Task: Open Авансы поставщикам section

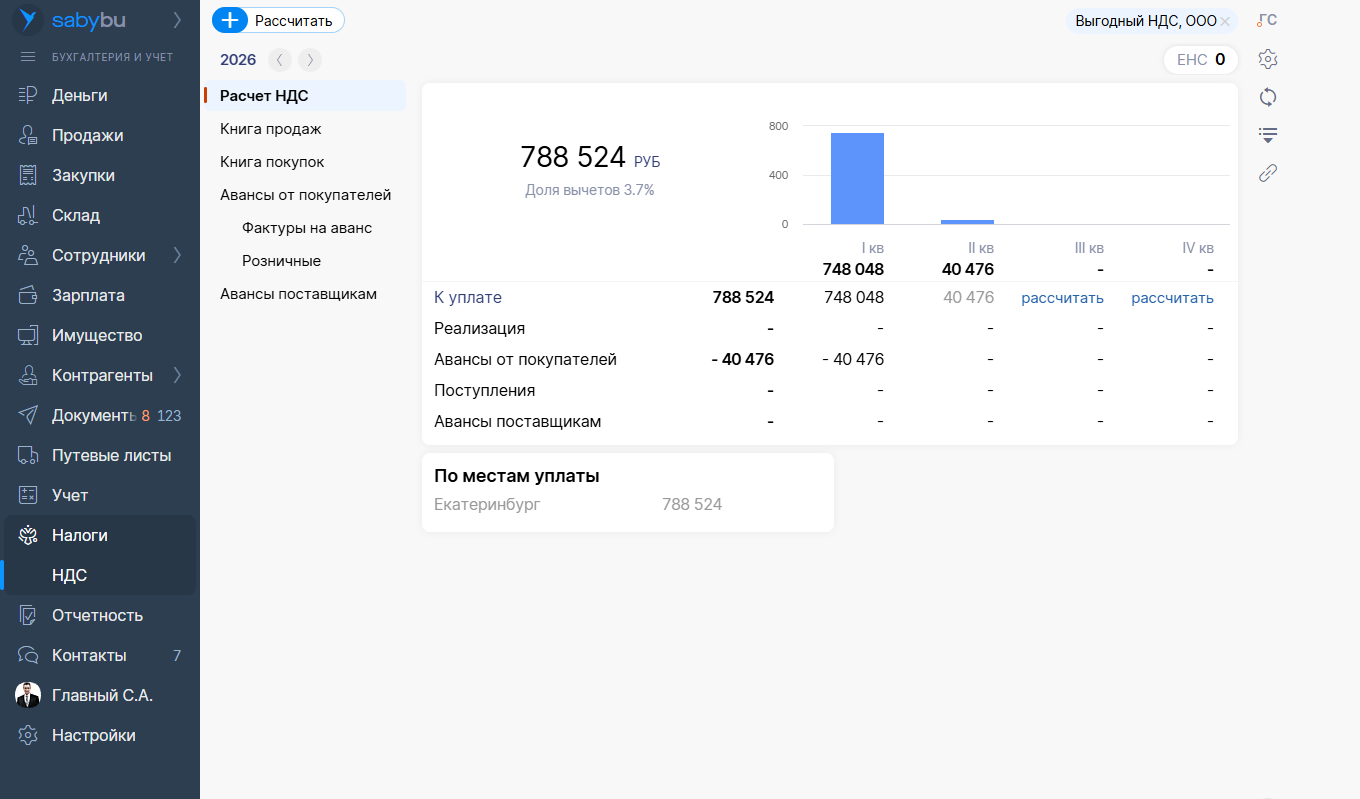Action: tap(298, 294)
